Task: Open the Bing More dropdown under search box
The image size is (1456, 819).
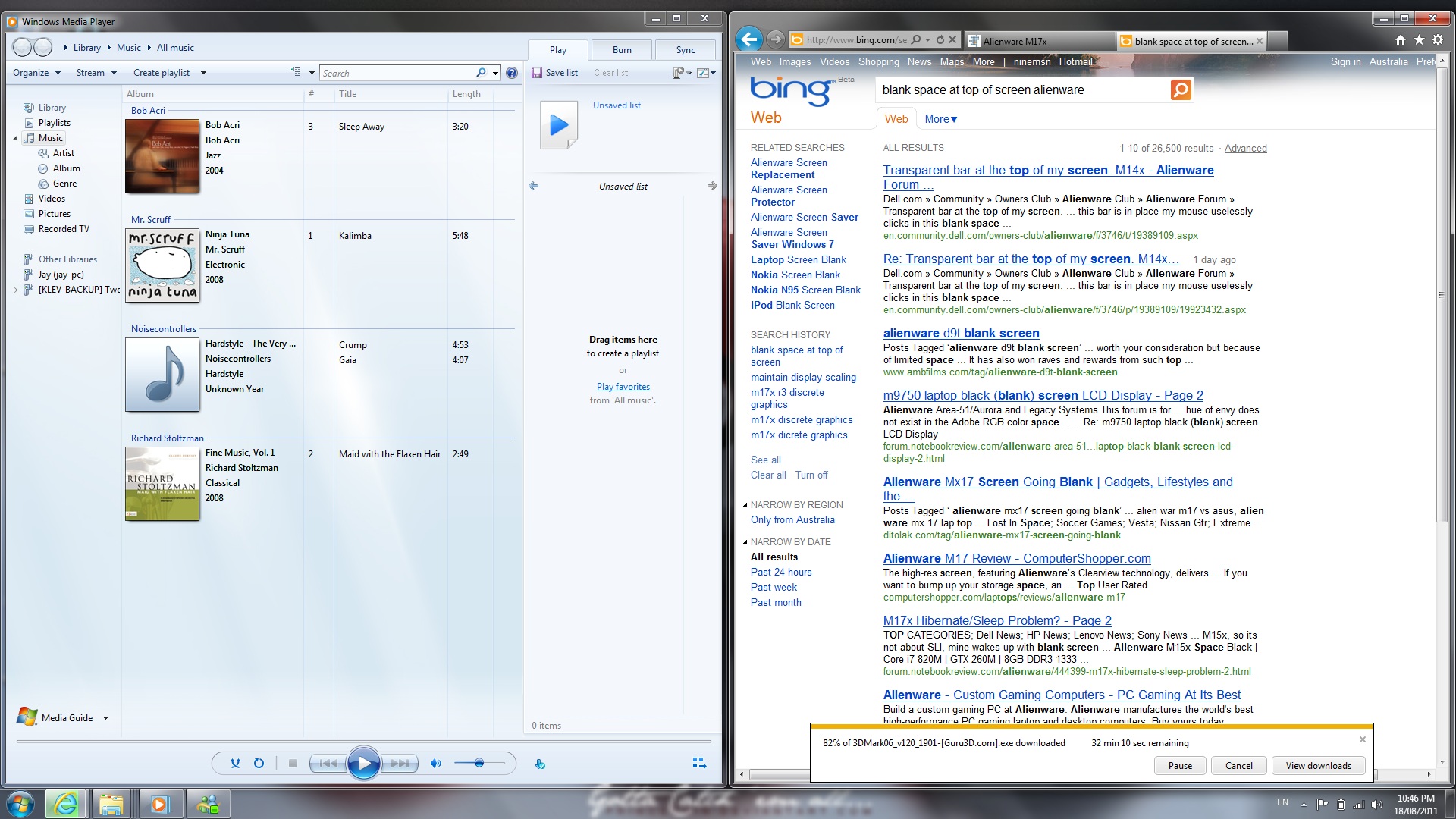Action: point(940,119)
